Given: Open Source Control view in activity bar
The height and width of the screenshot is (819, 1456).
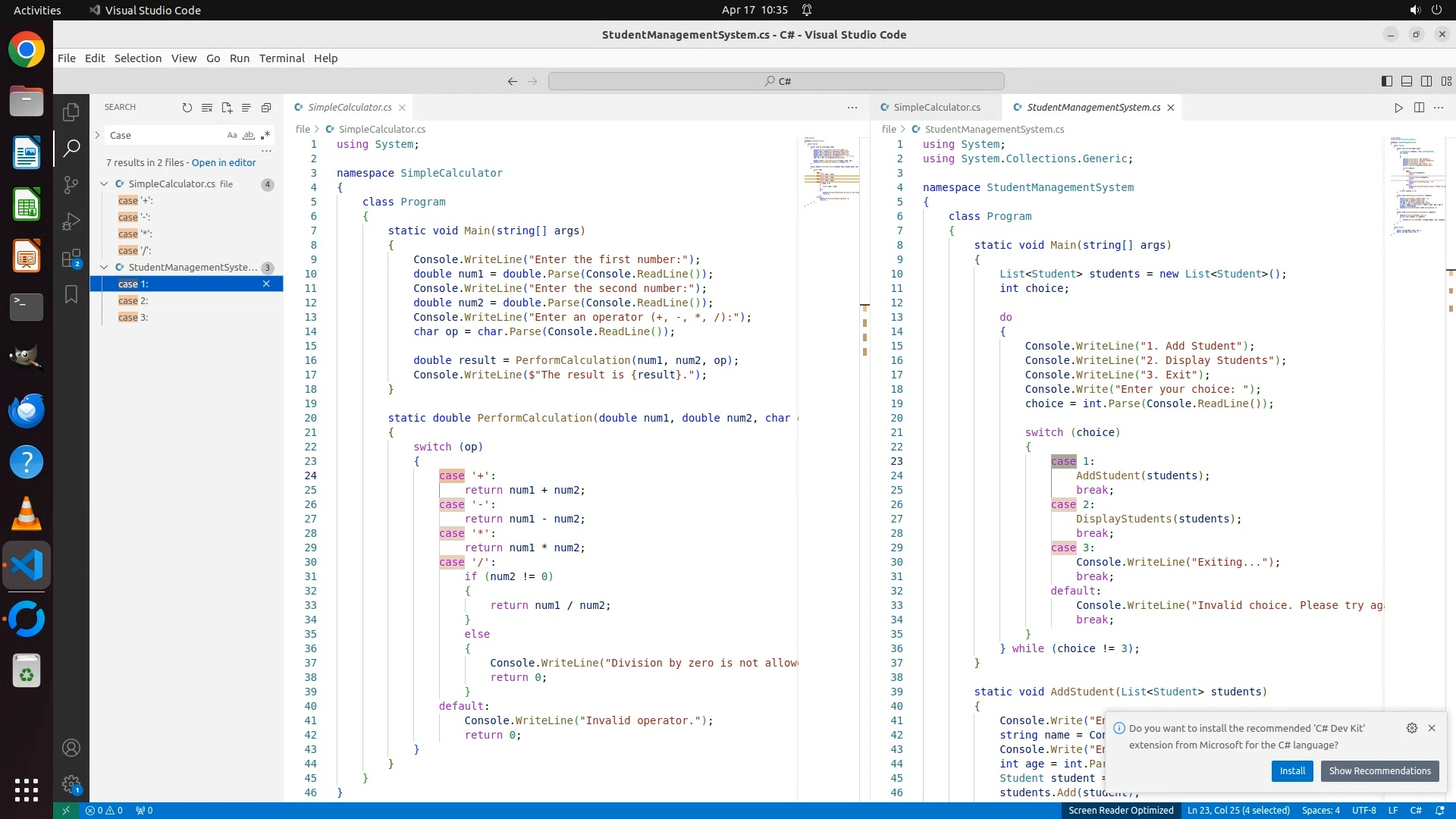Looking at the screenshot, I should (71, 184).
